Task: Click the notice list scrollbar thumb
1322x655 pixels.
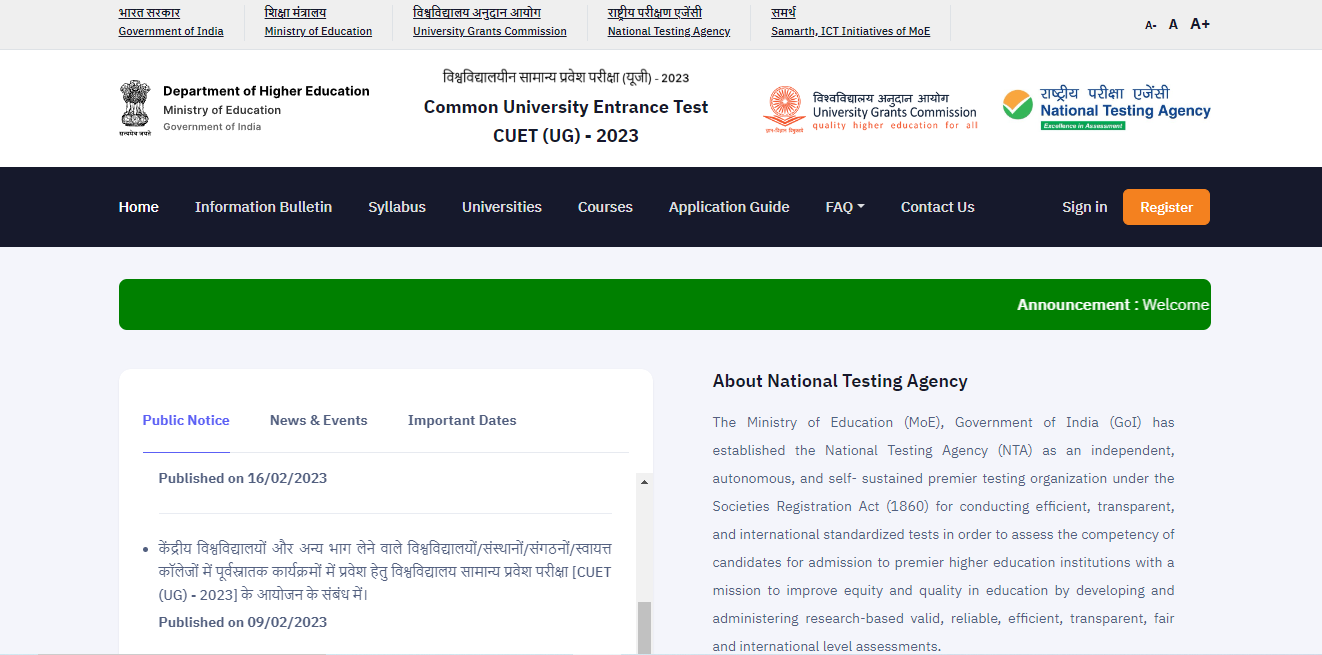Action: [645, 628]
